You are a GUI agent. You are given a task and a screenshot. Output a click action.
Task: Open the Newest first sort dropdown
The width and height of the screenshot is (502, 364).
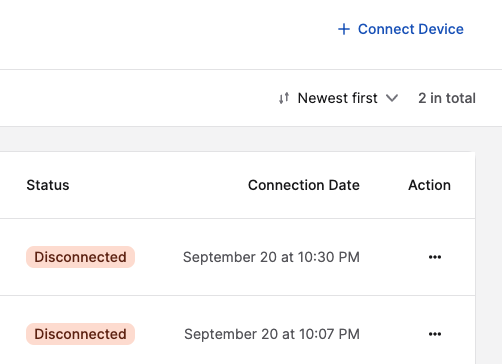coord(339,98)
